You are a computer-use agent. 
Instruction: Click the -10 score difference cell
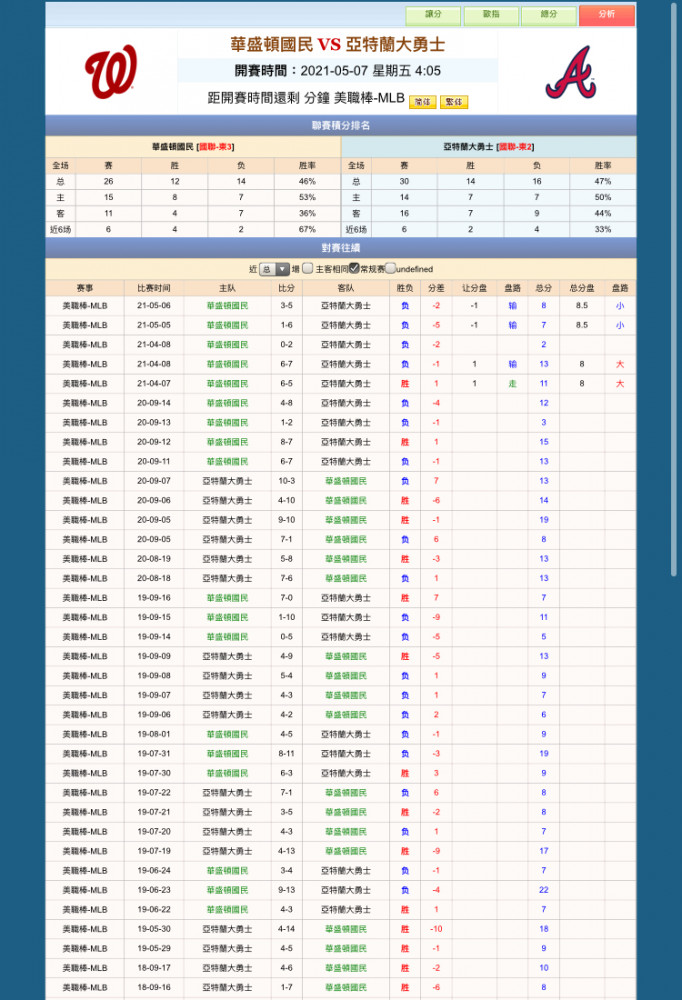coord(436,929)
